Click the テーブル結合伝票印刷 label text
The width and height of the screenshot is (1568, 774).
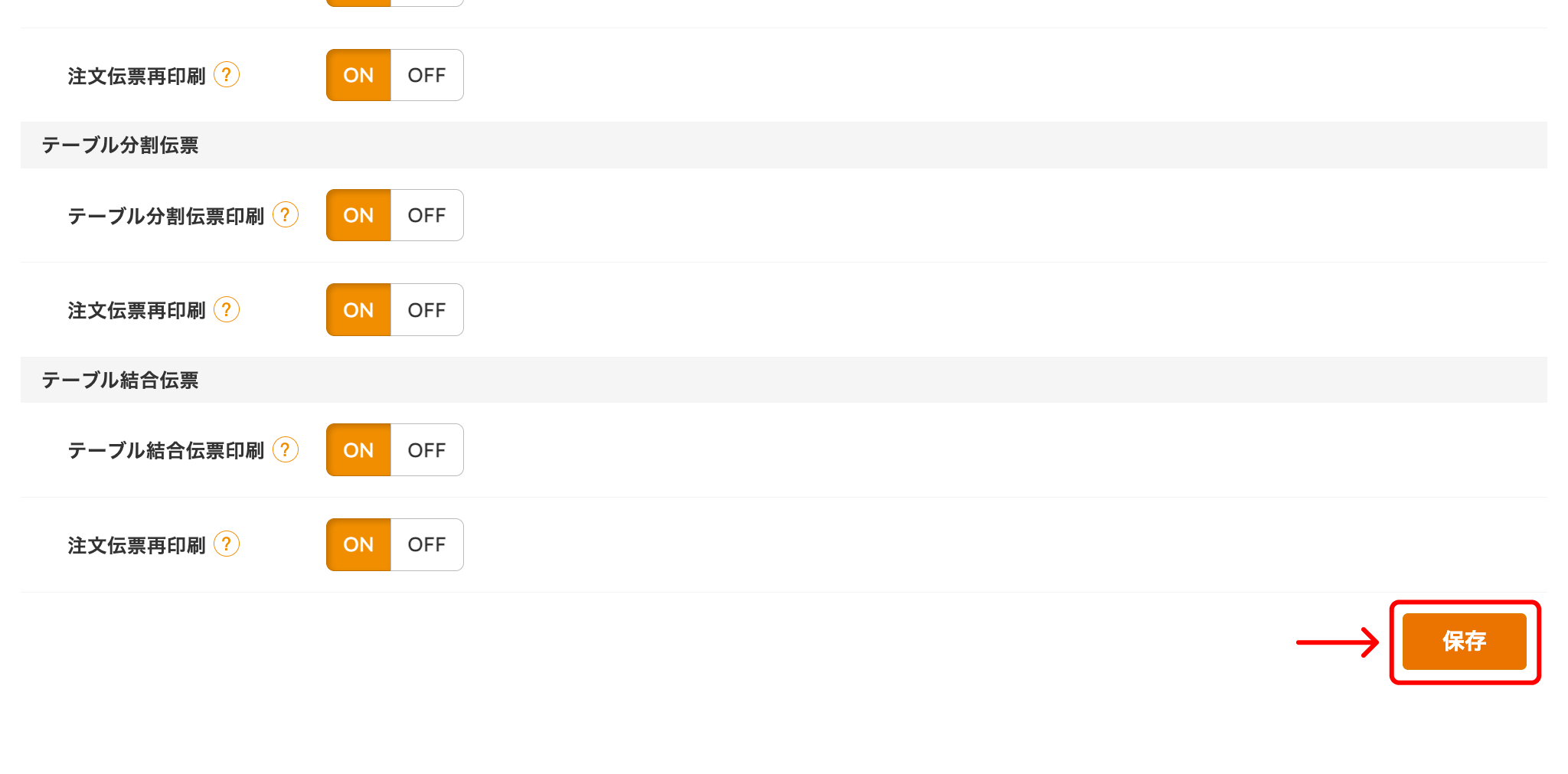[x=166, y=450]
